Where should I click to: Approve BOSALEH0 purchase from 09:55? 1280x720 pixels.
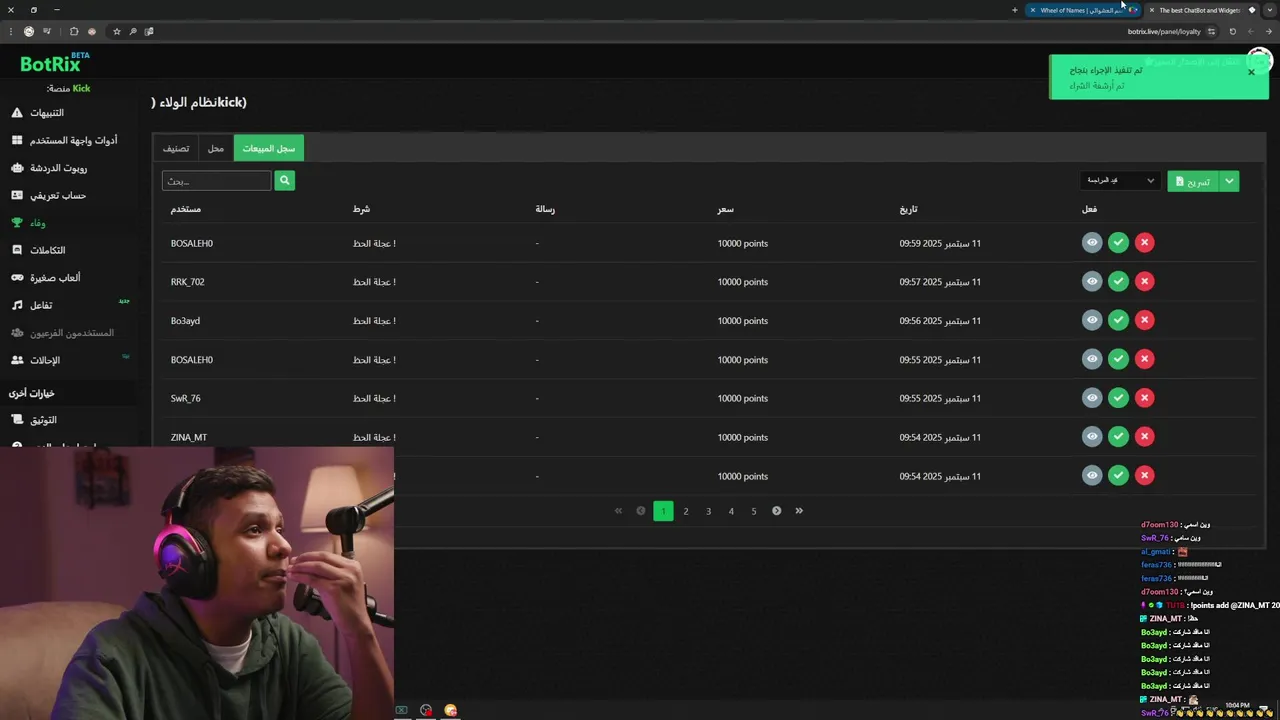click(x=1118, y=359)
